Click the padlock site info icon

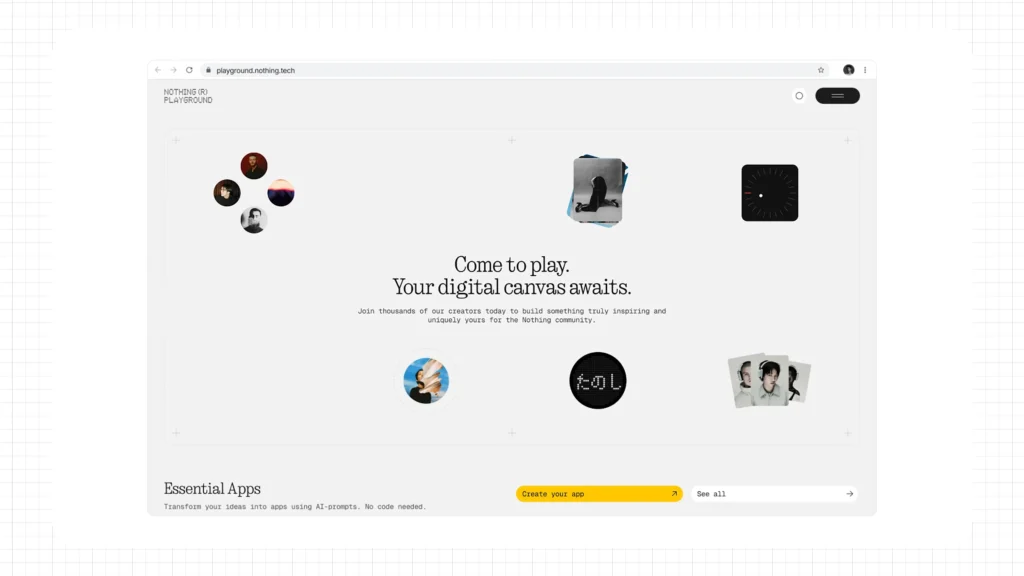[208, 70]
